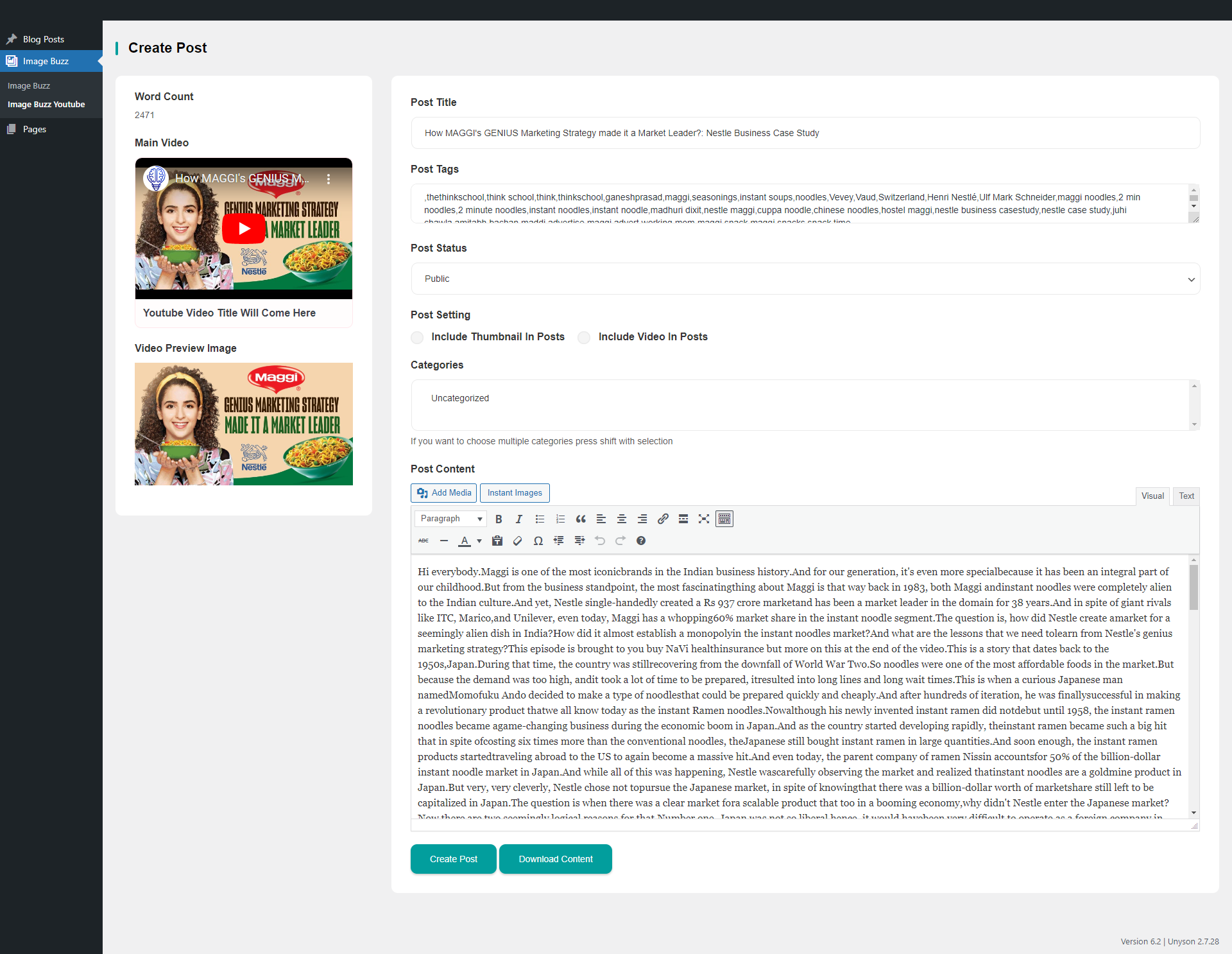This screenshot has width=1232, height=954.
Task: Click the Create Post button
Action: [454, 859]
